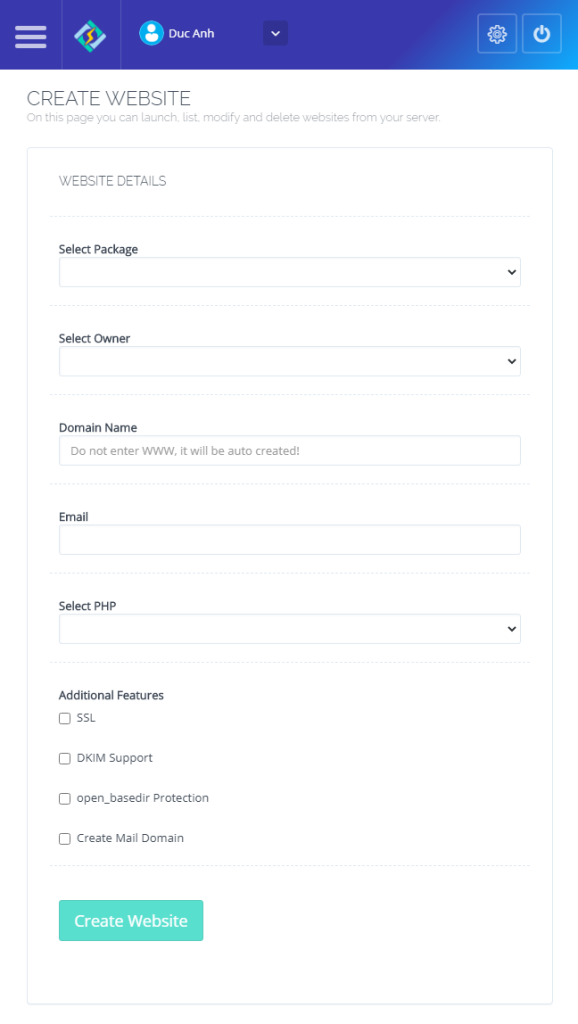Viewport: 578px width, 1024px height.
Task: Expand the user account chevron in top bar
Action: click(275, 33)
